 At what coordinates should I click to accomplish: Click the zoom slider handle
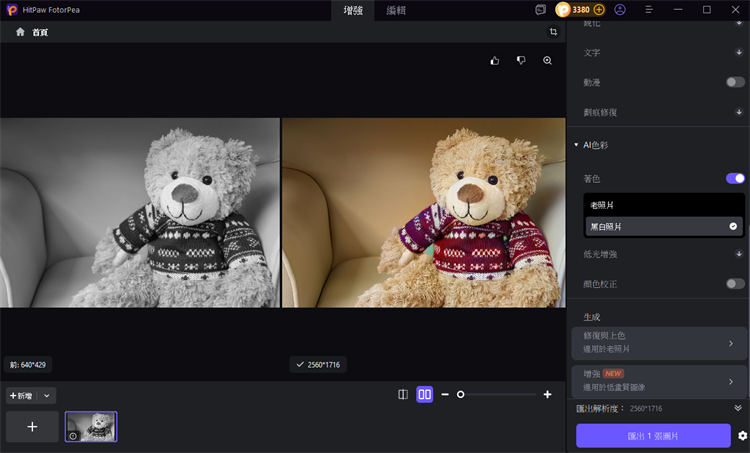point(460,395)
